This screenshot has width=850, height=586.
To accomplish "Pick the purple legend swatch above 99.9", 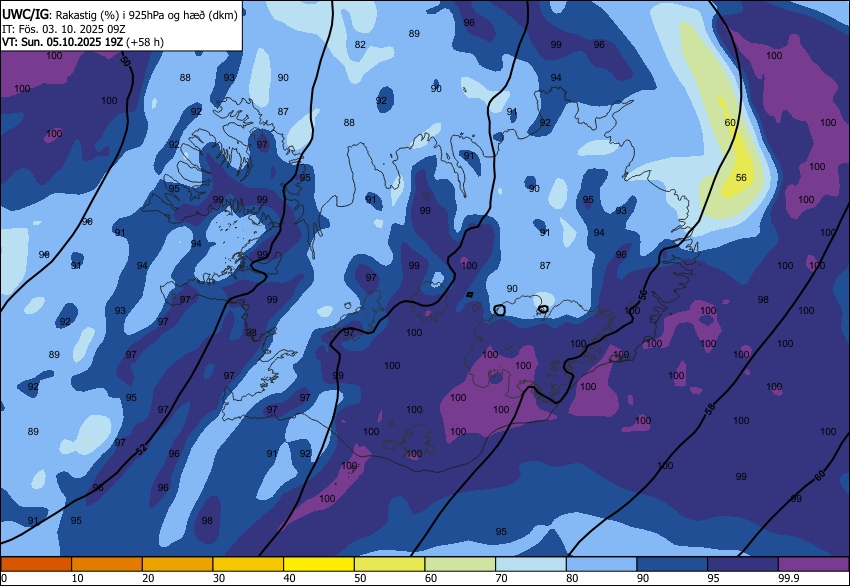I will coord(814,564).
